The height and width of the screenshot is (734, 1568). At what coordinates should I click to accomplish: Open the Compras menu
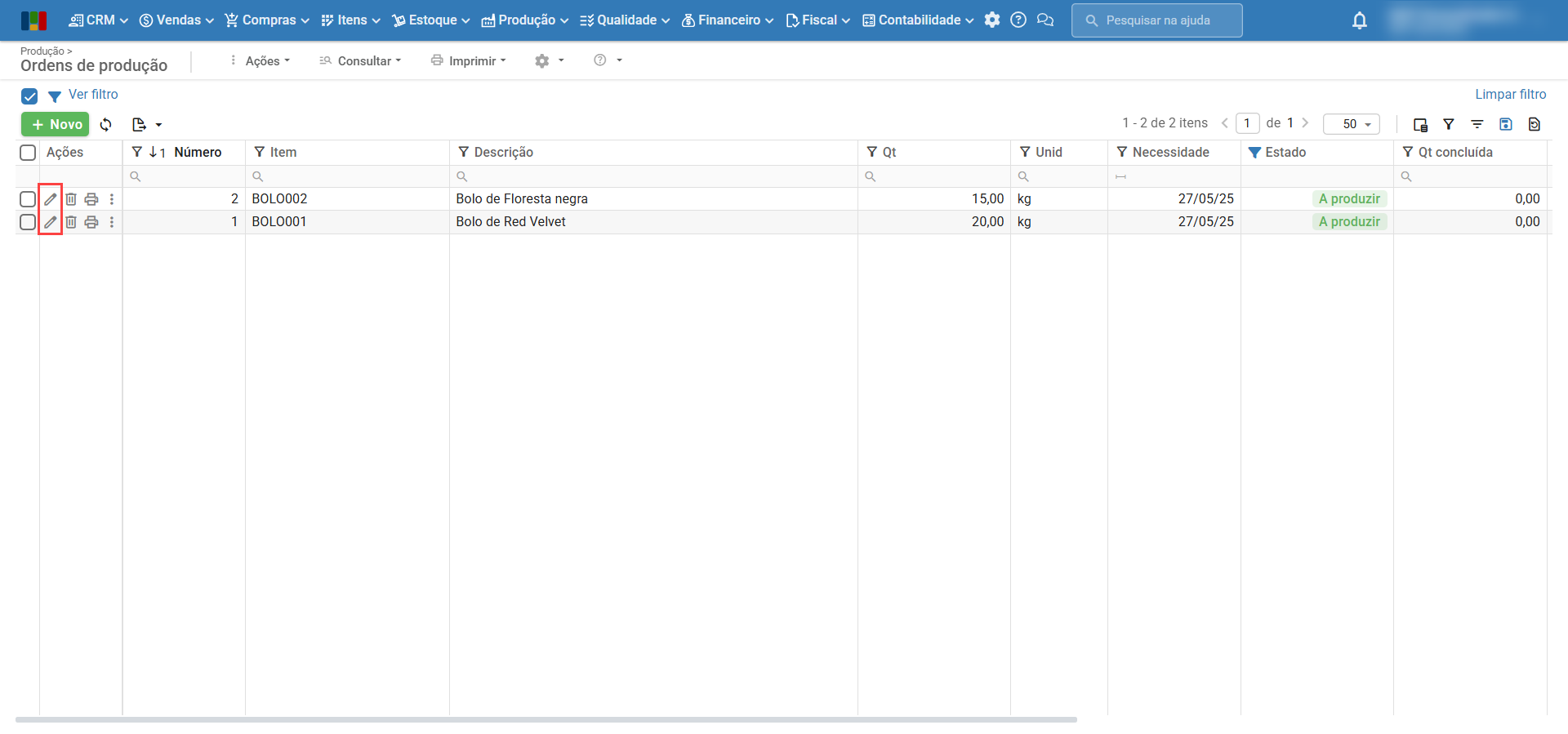pyautogui.click(x=267, y=20)
